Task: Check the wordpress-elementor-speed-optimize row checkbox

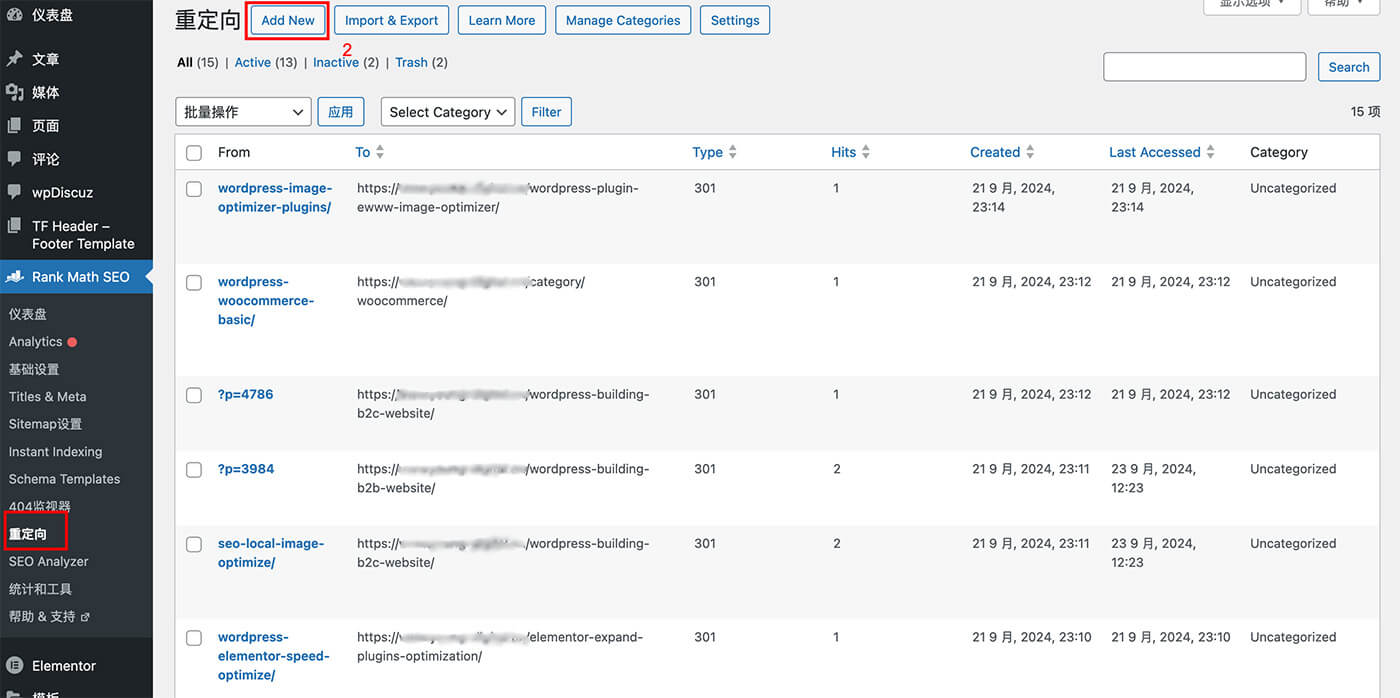Action: coord(194,638)
